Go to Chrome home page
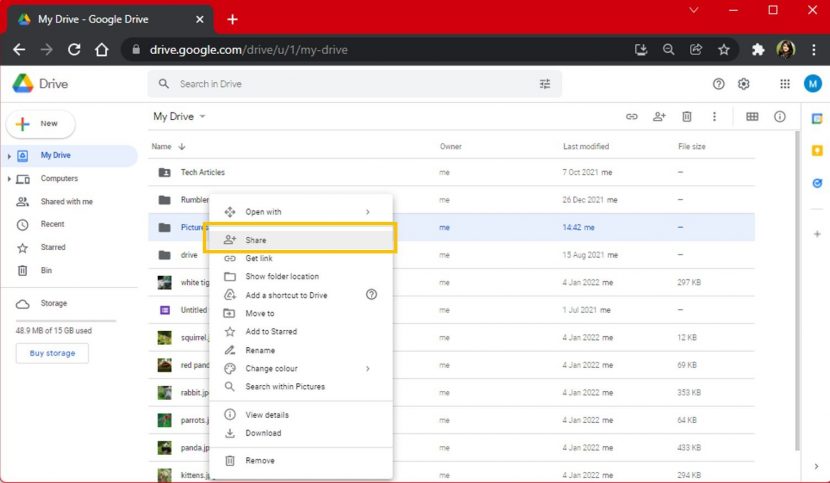This screenshot has width=830, height=483. pos(102,50)
